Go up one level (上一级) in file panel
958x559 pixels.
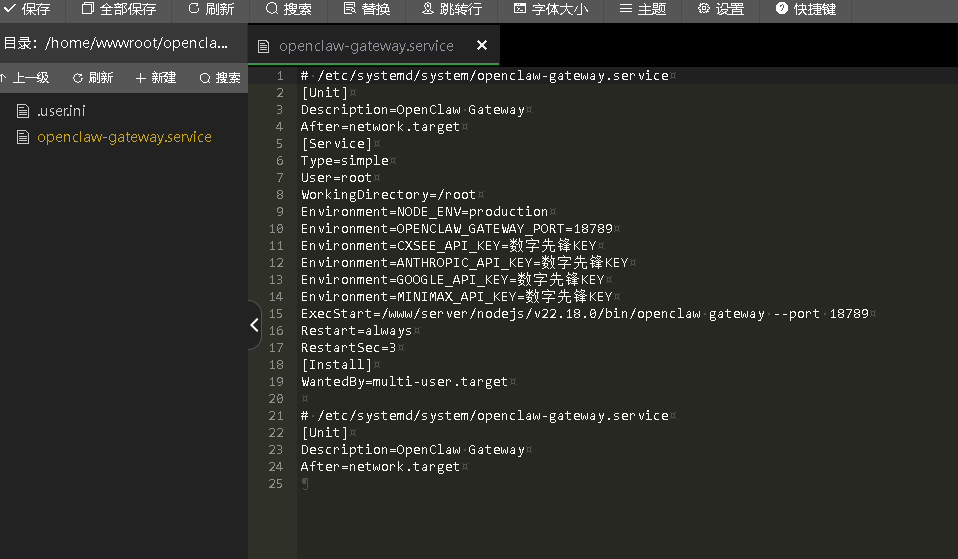26,78
